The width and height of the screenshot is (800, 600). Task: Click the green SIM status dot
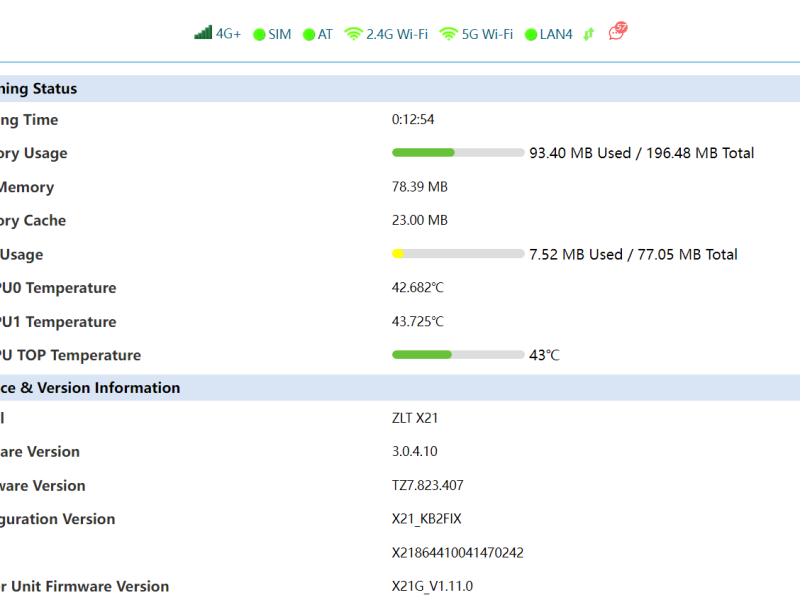[259, 35]
